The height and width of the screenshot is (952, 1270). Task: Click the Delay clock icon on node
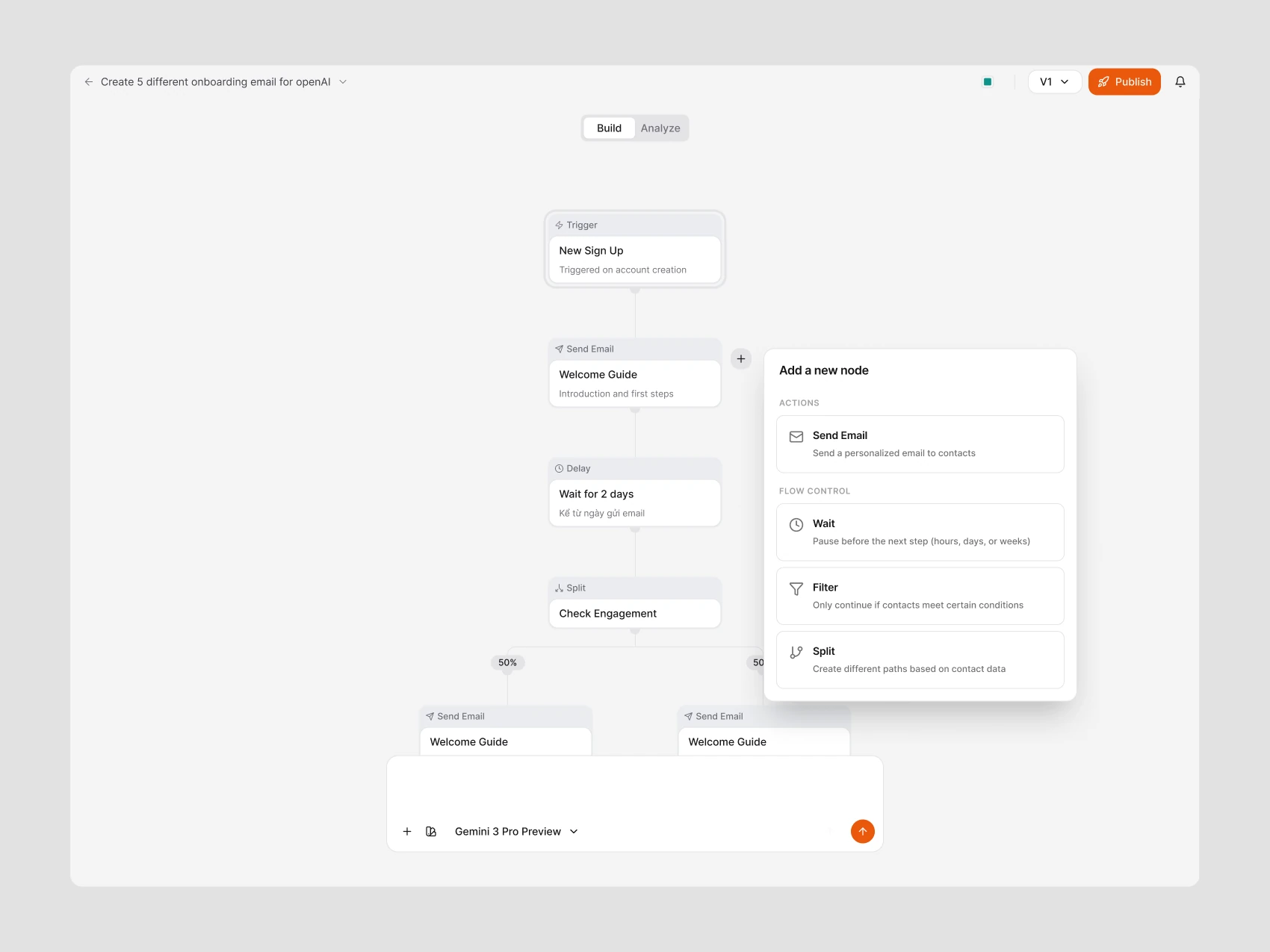560,469
